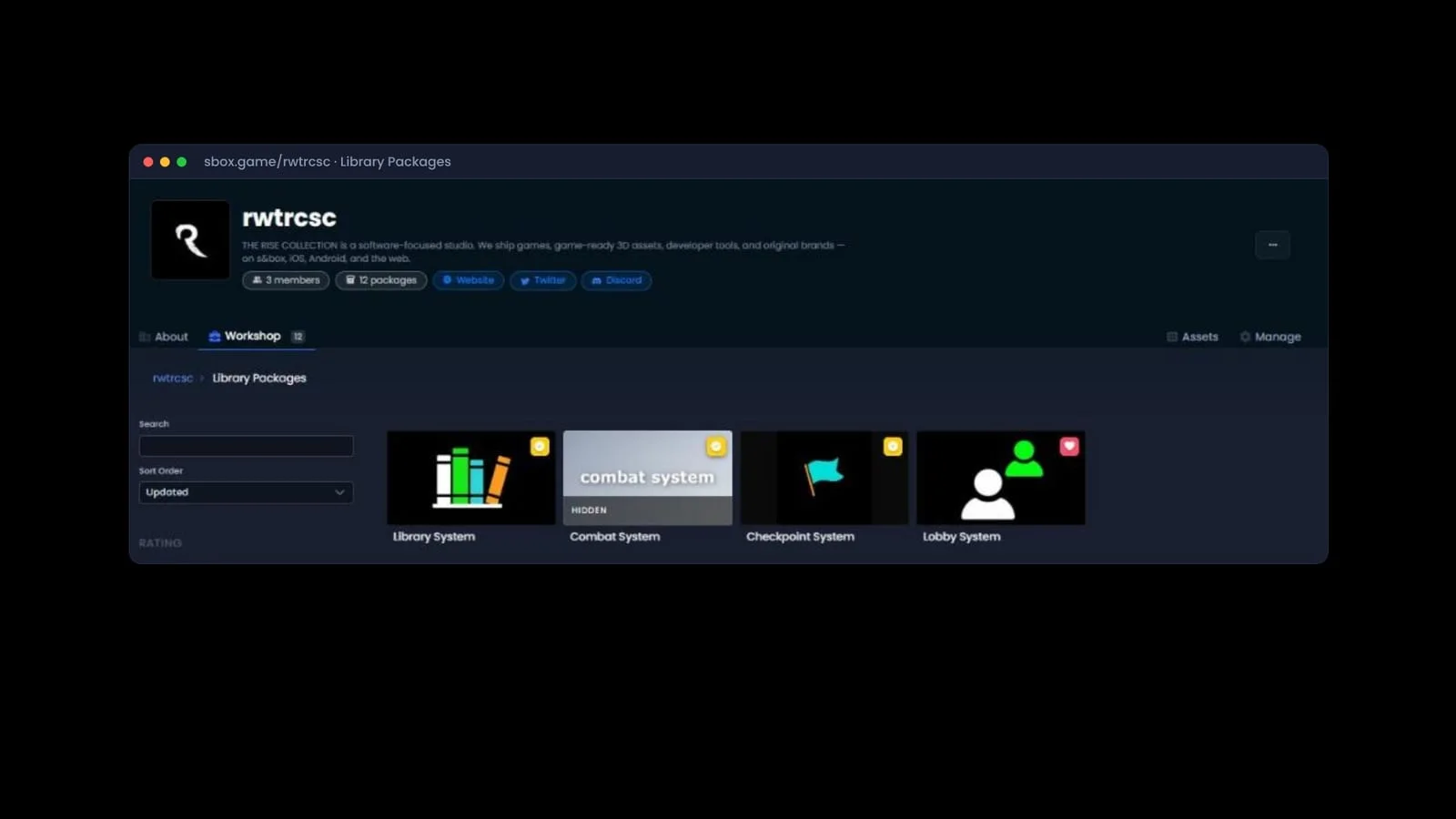Focus the Search input field
Screen dimensions: 1456x819
pyautogui.click(x=246, y=446)
